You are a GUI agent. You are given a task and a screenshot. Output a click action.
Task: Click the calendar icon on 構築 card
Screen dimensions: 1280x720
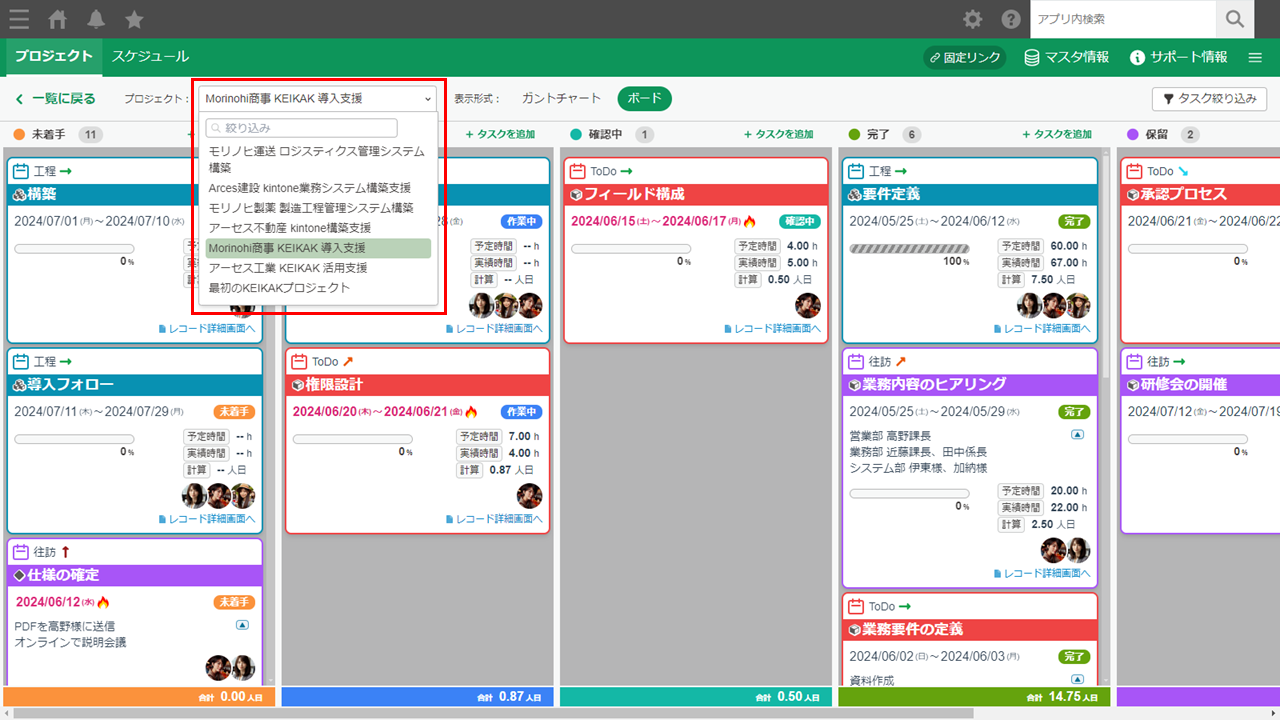[x=21, y=171]
